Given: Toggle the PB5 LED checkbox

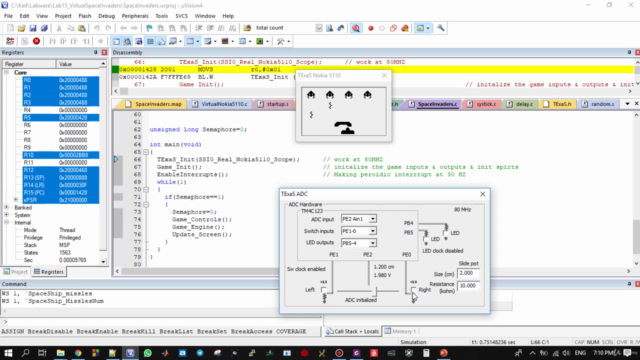Looking at the screenshot, I should point(426,239).
